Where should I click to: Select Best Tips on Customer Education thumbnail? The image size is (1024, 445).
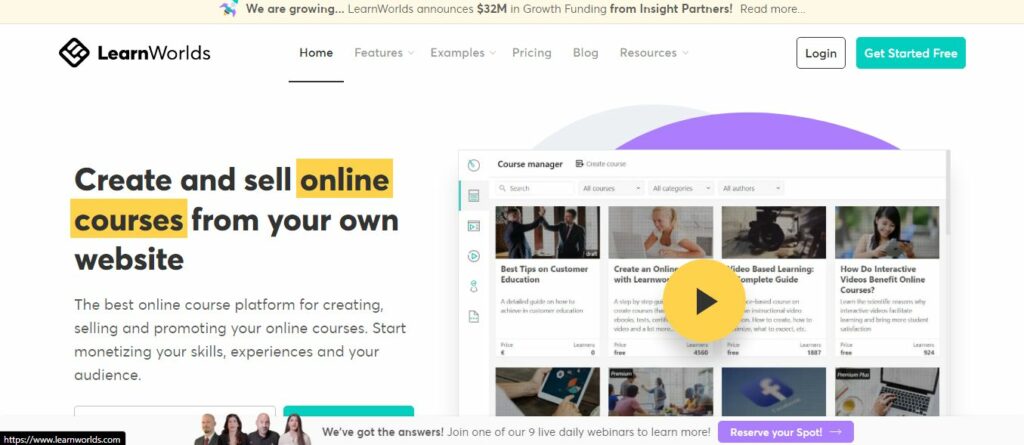coord(547,233)
